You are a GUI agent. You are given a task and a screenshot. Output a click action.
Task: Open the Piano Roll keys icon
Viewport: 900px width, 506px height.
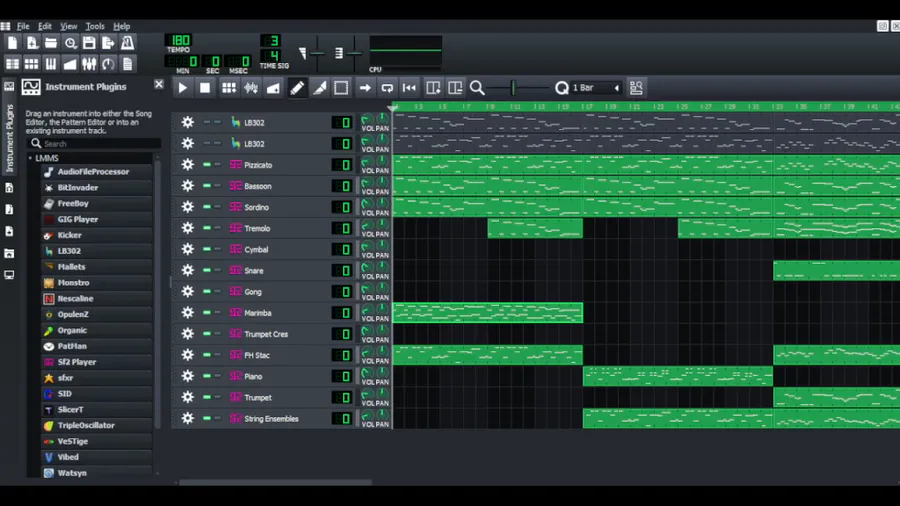(x=51, y=64)
